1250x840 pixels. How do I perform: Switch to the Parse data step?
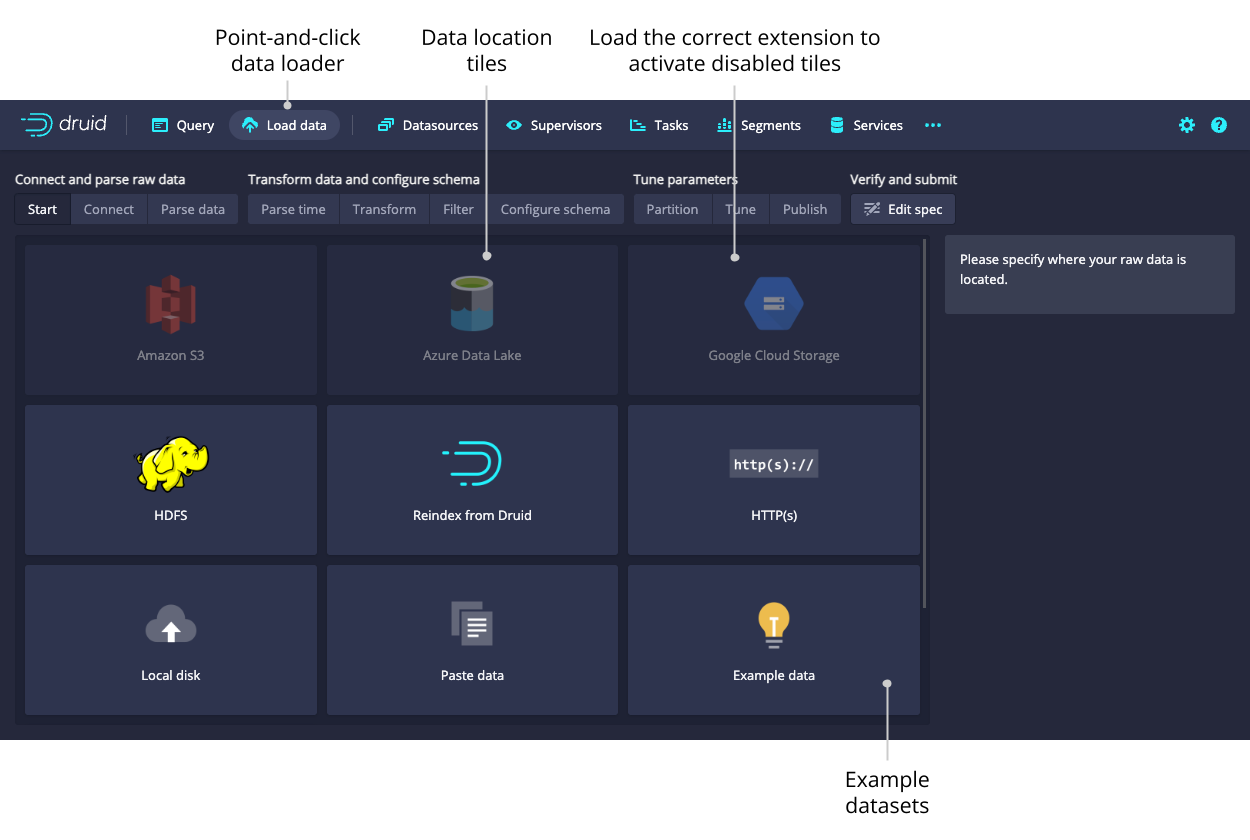tap(192, 209)
